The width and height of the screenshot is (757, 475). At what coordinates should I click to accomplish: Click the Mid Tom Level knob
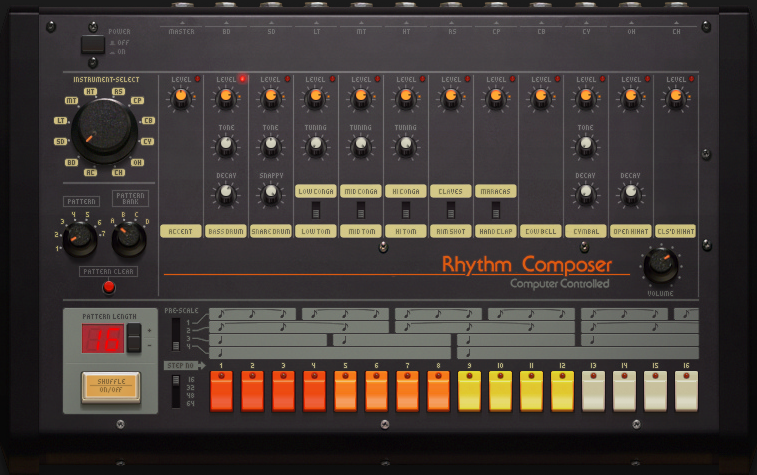point(361,98)
